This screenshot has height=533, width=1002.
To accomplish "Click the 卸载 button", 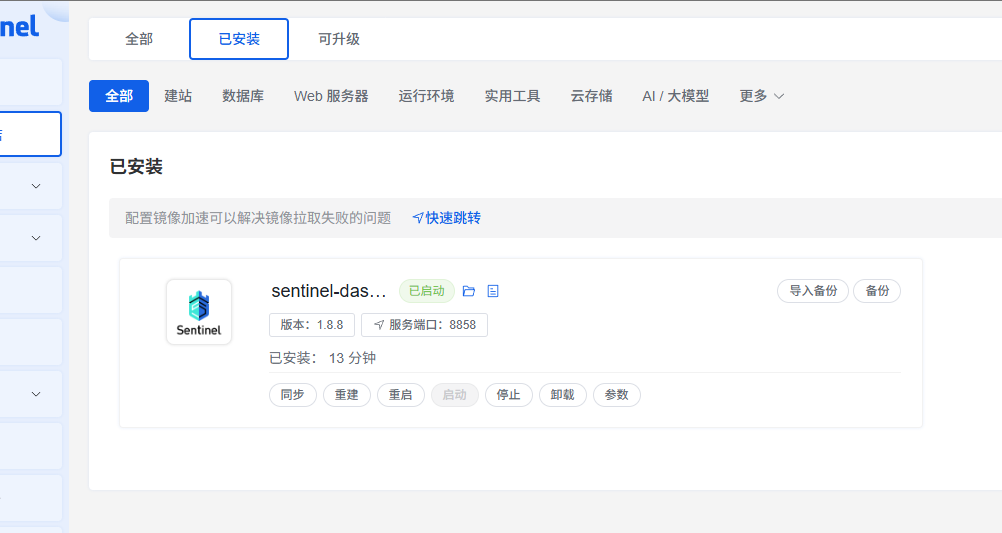I will pos(562,395).
